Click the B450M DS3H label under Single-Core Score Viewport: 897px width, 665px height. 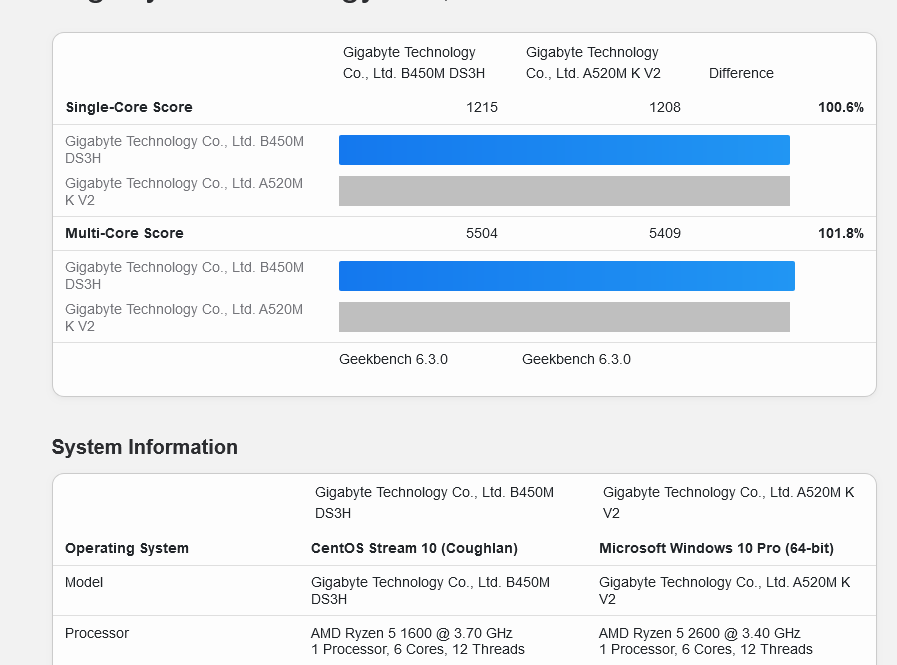coord(184,149)
